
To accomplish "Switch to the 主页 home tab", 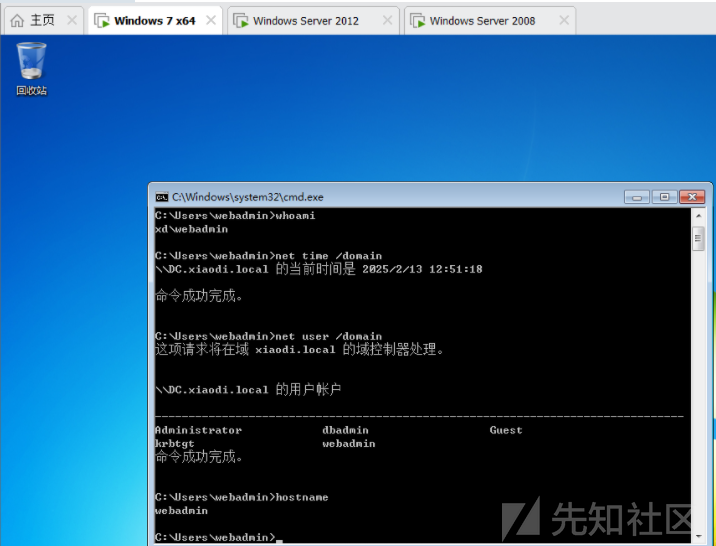I will (x=42, y=21).
